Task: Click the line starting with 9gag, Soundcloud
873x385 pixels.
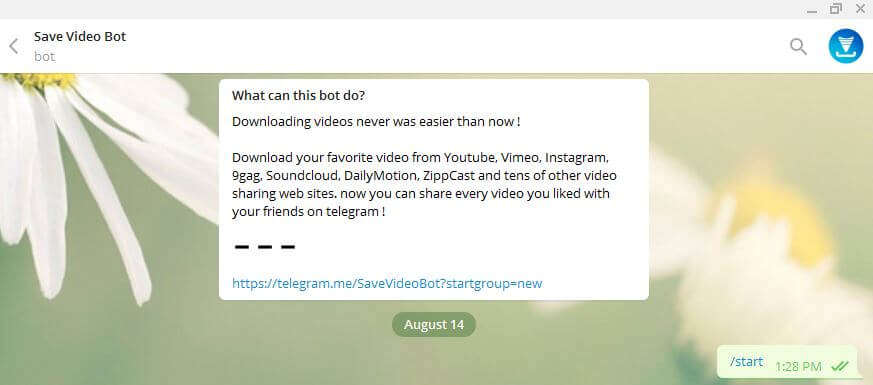Action: pos(424,176)
